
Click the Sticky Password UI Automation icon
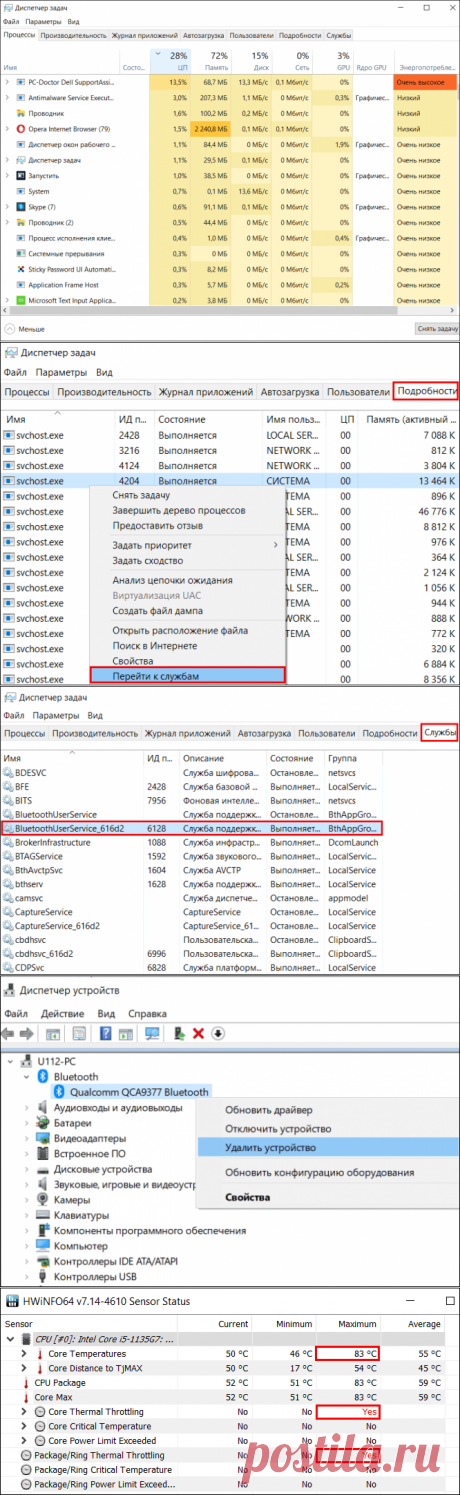click(x=21, y=269)
